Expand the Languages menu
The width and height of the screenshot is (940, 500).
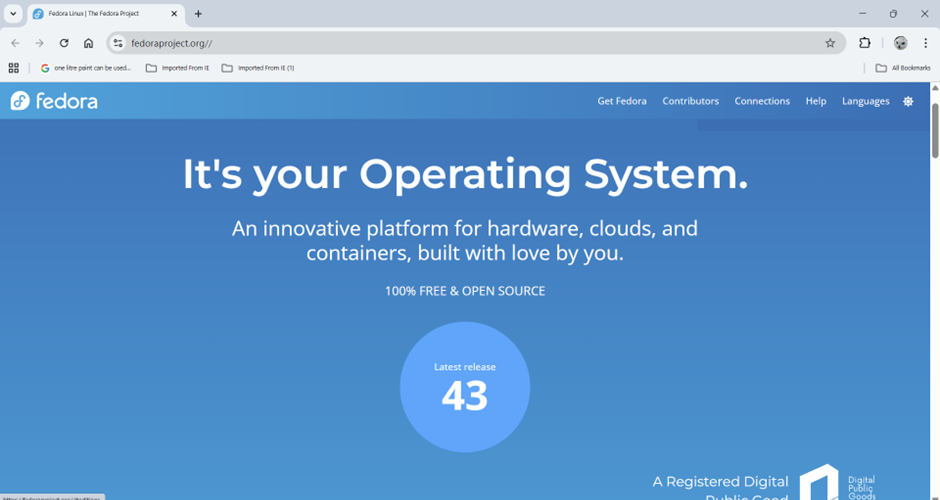click(x=865, y=101)
